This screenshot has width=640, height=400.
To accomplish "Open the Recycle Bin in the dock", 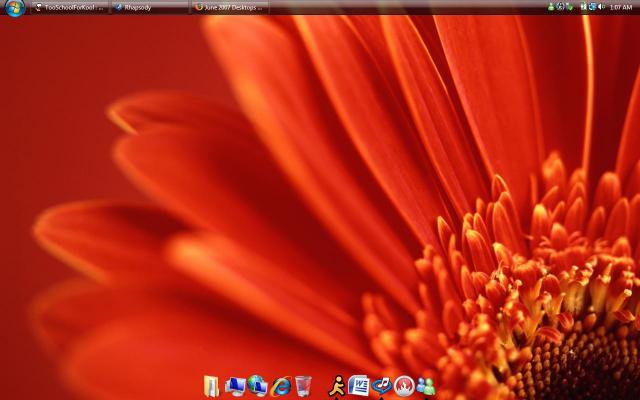I will point(303,386).
